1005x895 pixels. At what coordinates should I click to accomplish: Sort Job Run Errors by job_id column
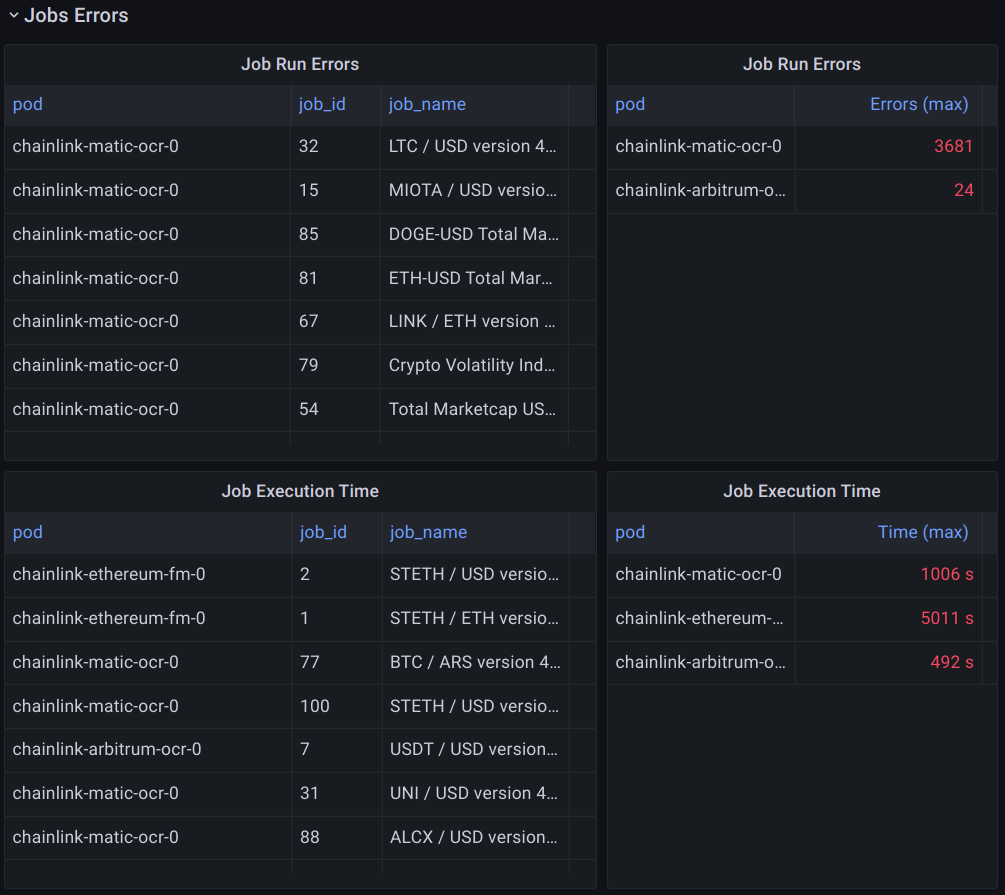[322, 104]
